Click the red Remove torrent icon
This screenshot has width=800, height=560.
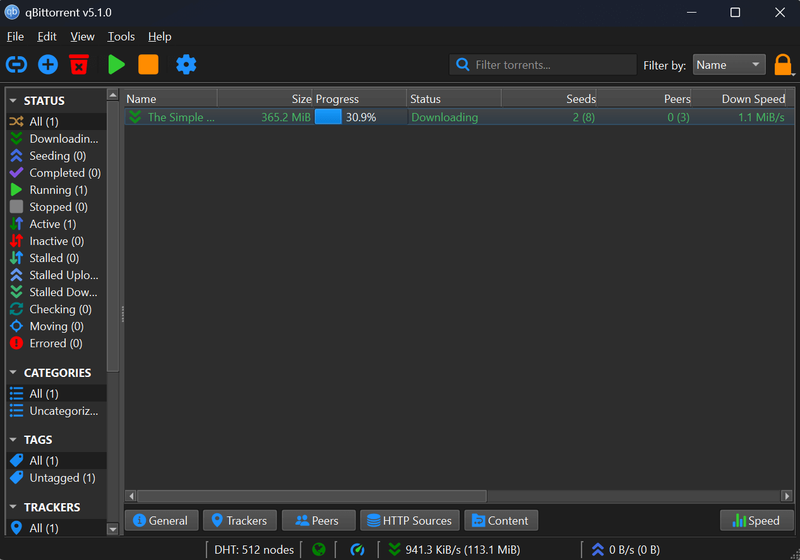coord(79,65)
